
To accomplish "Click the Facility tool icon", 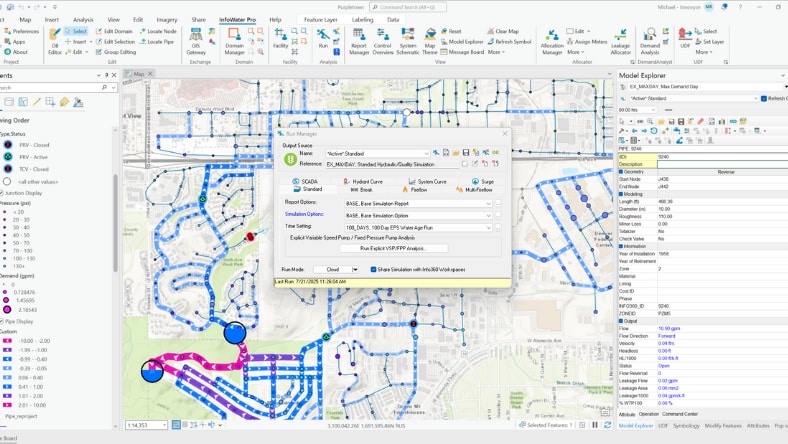I will [280, 38].
